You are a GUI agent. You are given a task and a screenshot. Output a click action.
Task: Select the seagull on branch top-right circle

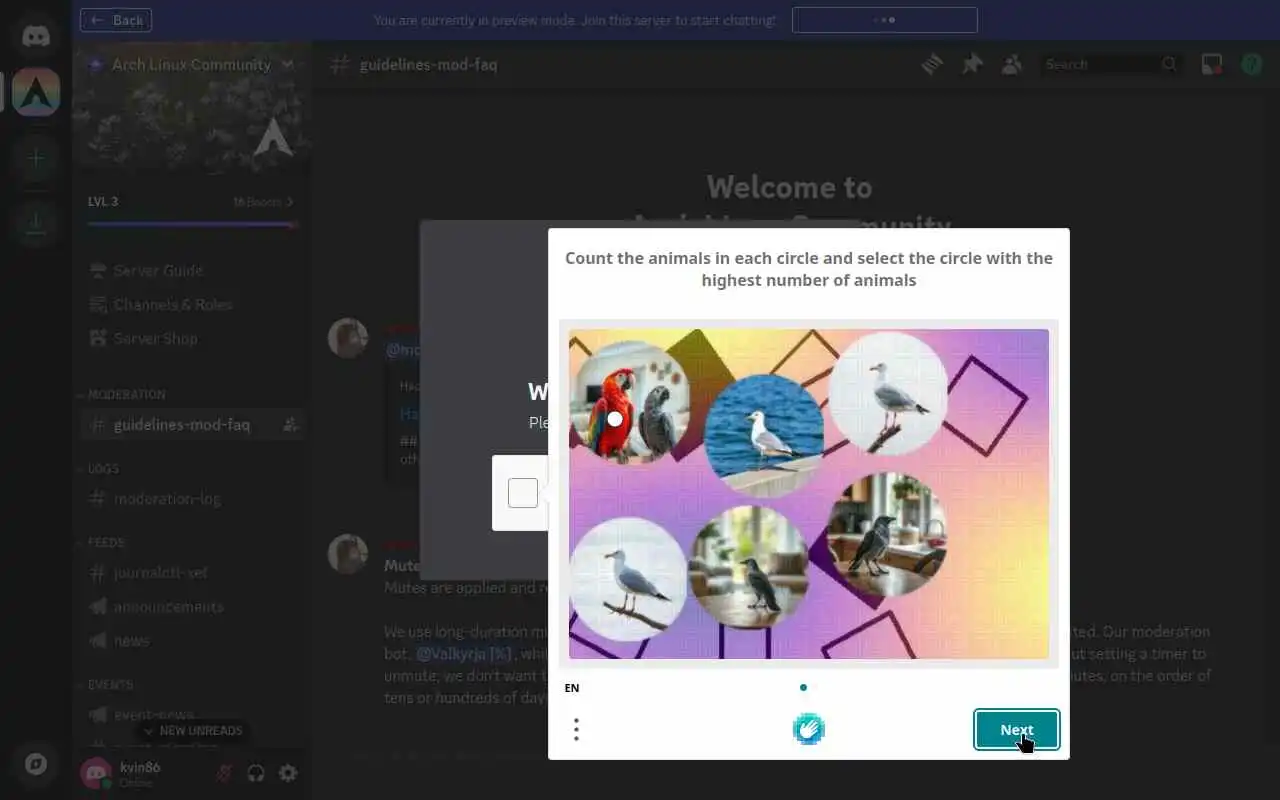[888, 392]
